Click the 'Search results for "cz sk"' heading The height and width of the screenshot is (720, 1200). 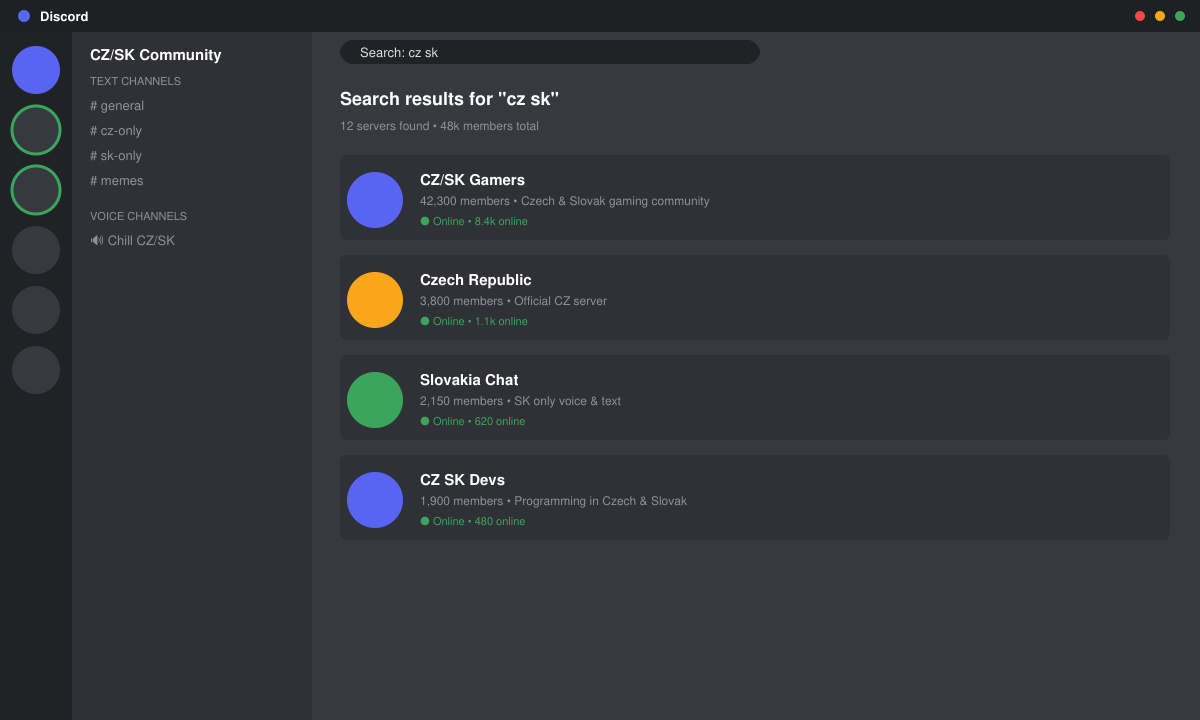pyautogui.click(x=449, y=99)
